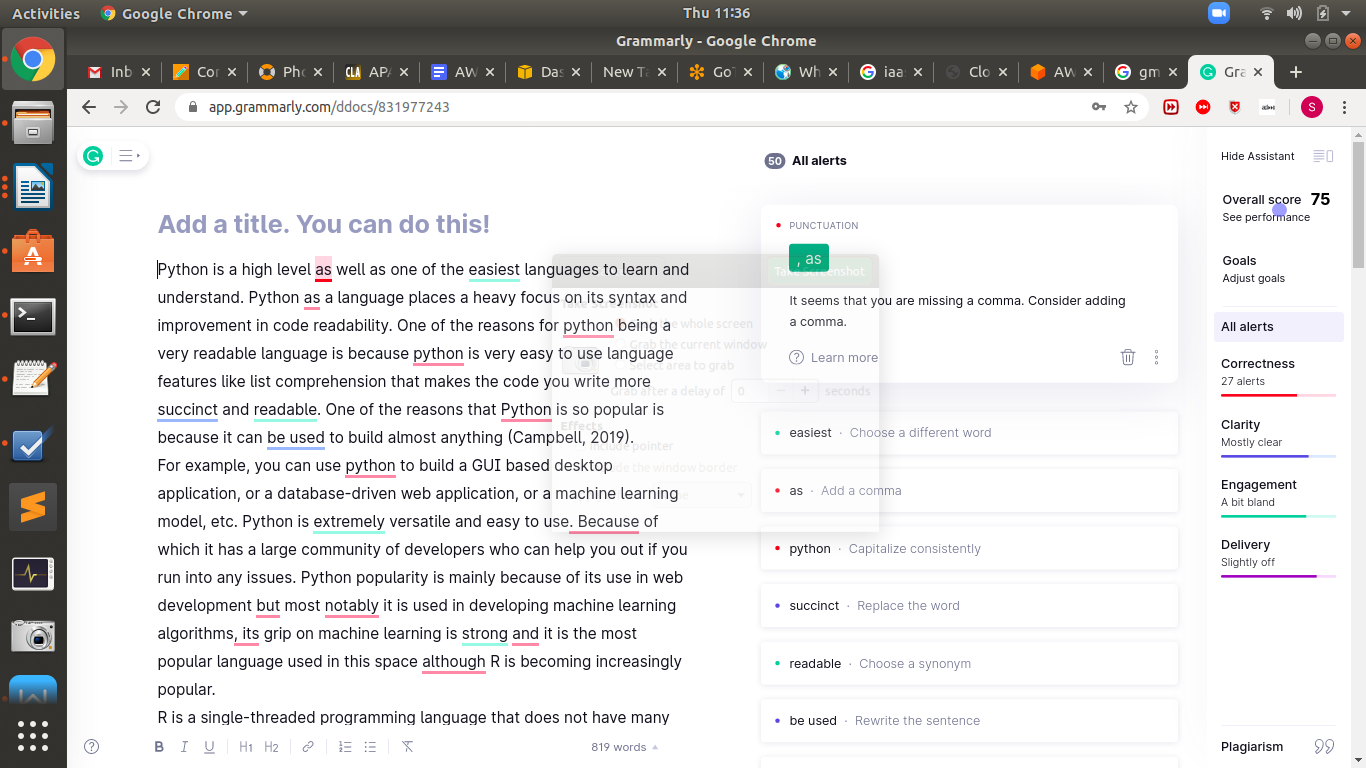This screenshot has width=1366, height=768.
Task: Create a bulleted list
Action: 370,746
